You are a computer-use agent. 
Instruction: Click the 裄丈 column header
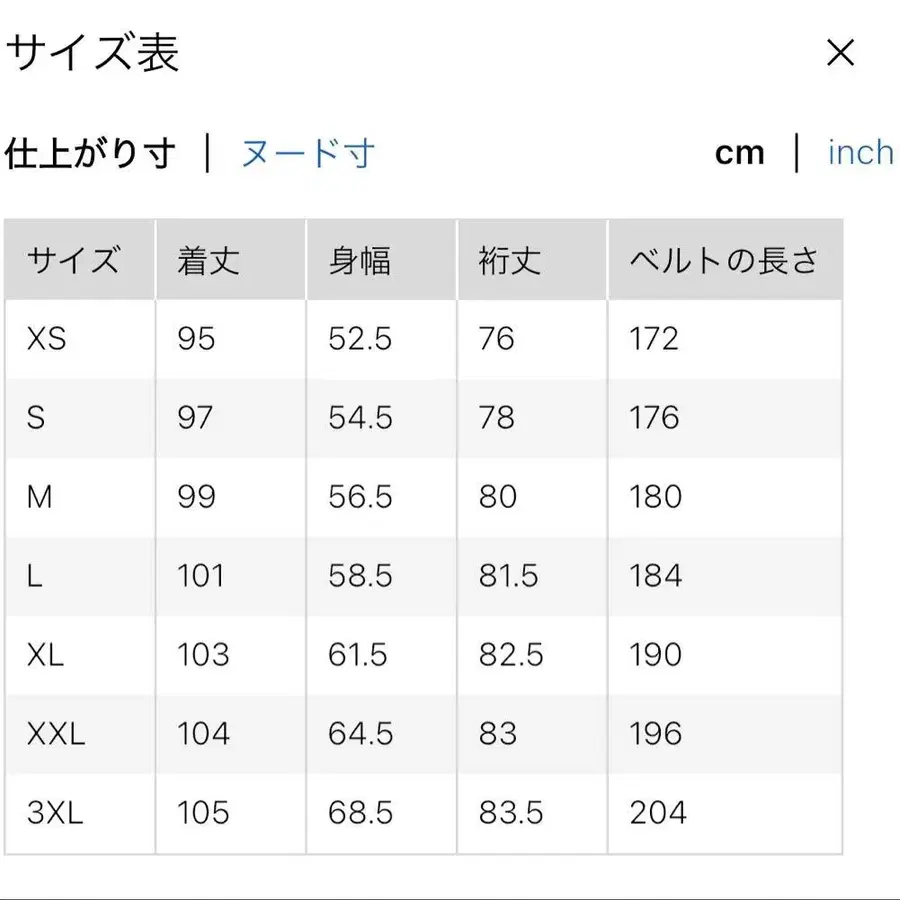(508, 260)
